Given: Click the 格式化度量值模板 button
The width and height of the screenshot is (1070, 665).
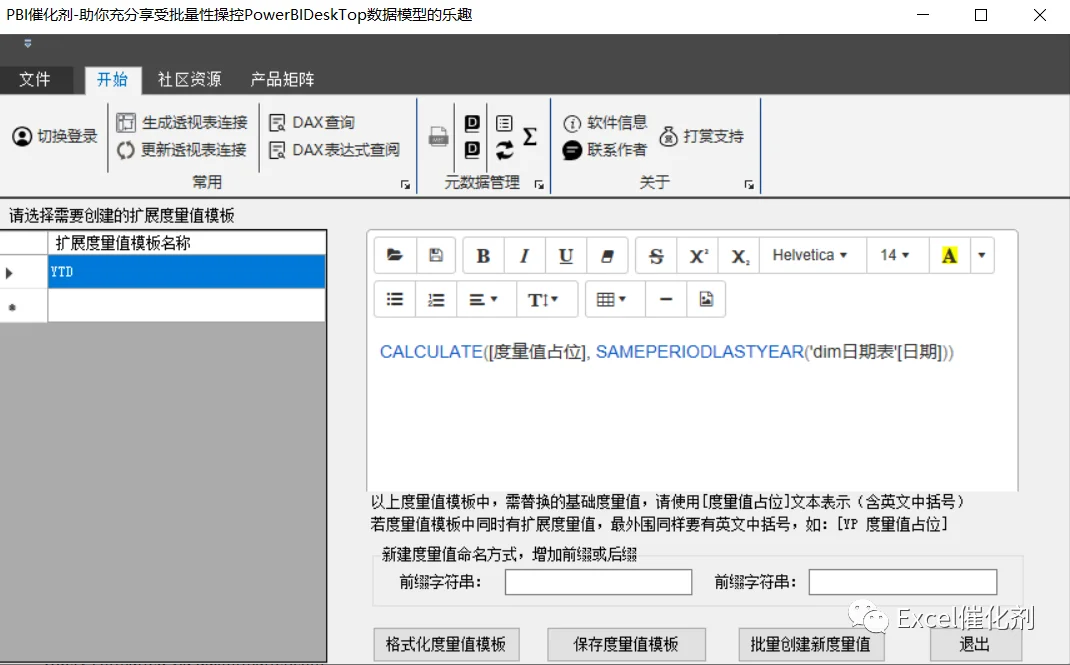Looking at the screenshot, I should point(446,644).
